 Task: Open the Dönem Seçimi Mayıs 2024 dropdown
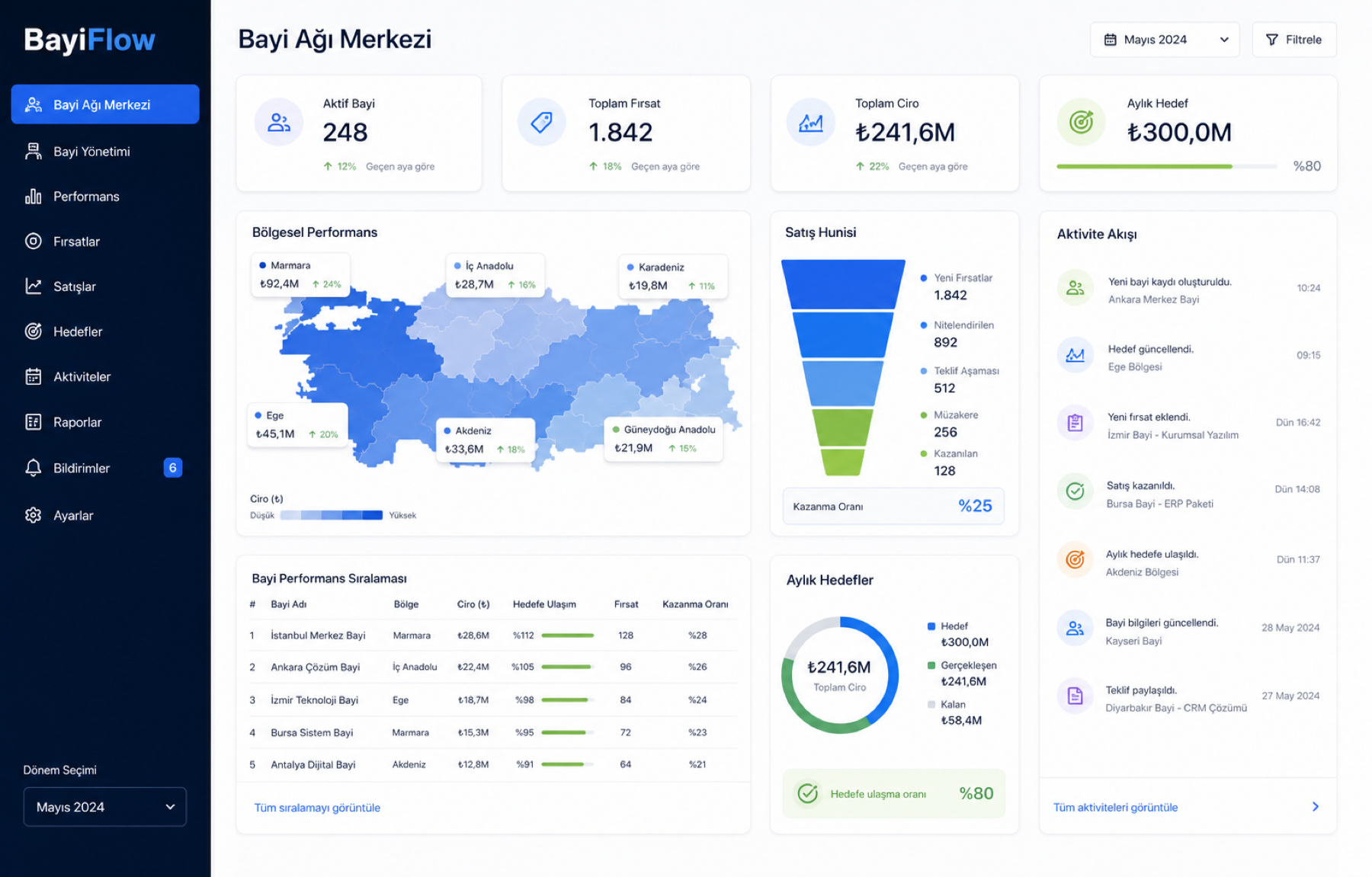tap(105, 807)
